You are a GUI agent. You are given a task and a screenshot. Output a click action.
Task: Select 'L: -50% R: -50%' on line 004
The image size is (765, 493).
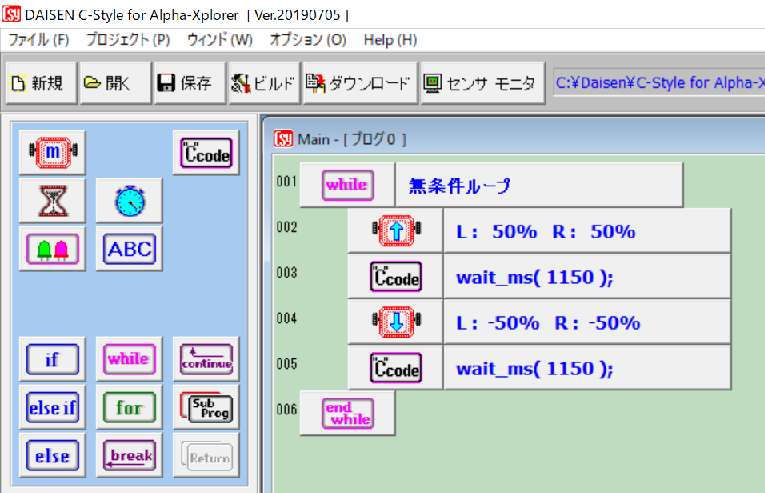[x=548, y=323]
